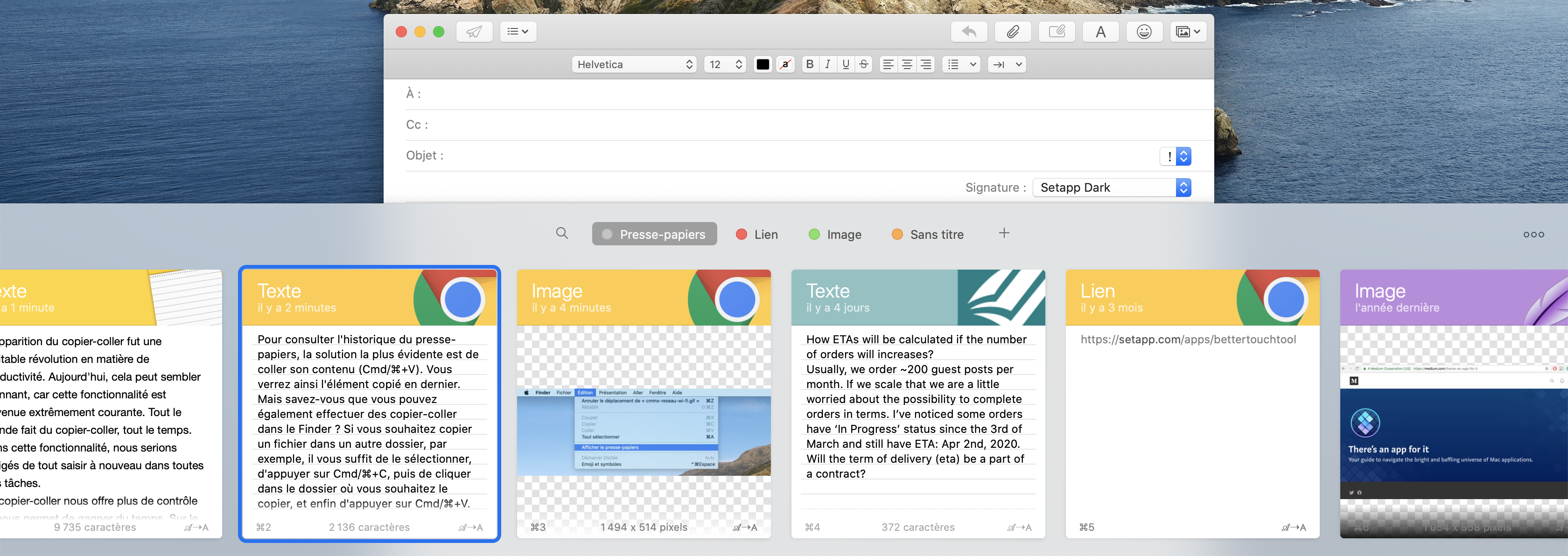This screenshot has height=556, width=1568.
Task: Open the Setapp Dark signature dropdown
Action: pyautogui.click(x=1110, y=188)
